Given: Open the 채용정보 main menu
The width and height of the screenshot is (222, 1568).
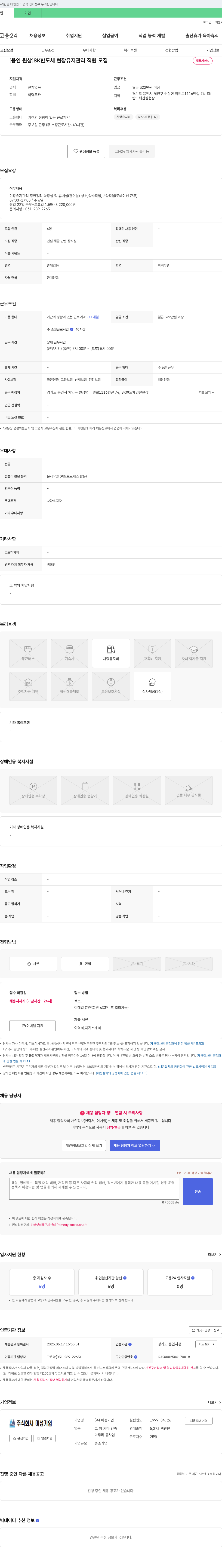Looking at the screenshot, I should [37, 36].
